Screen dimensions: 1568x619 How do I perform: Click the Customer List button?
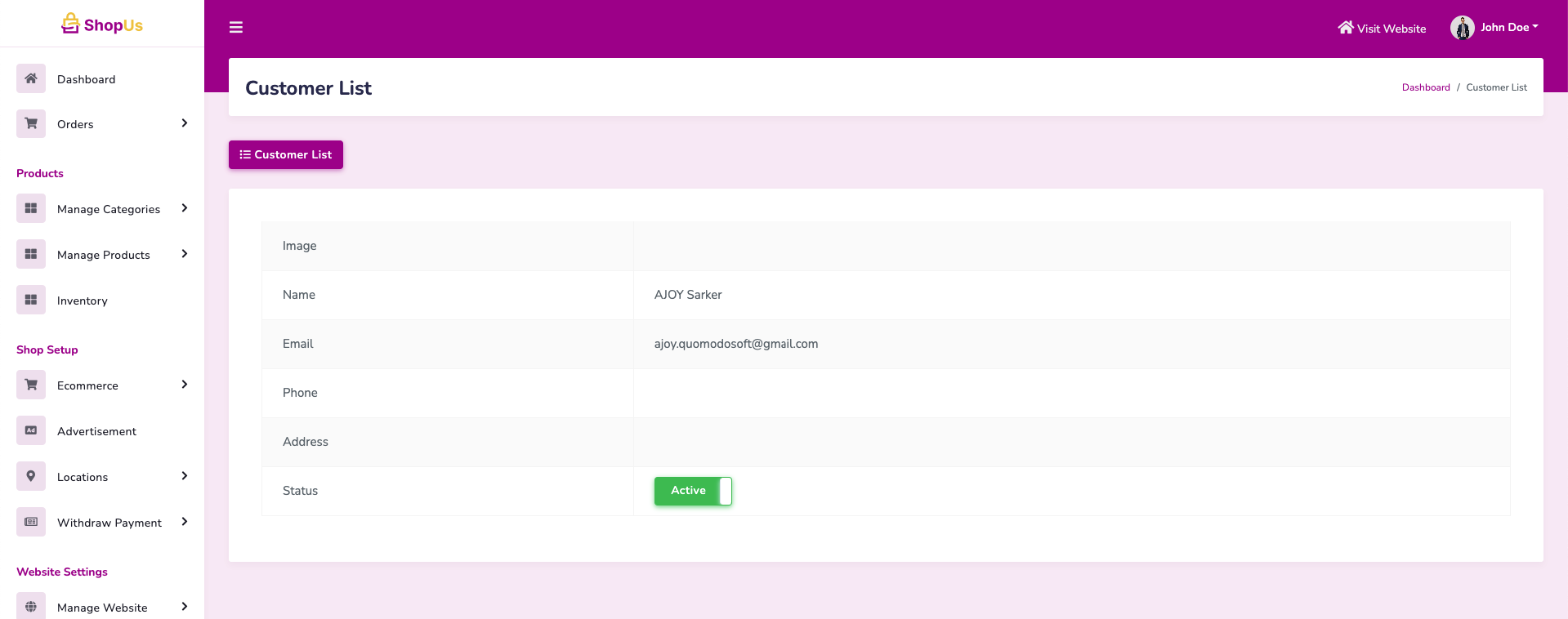click(286, 154)
